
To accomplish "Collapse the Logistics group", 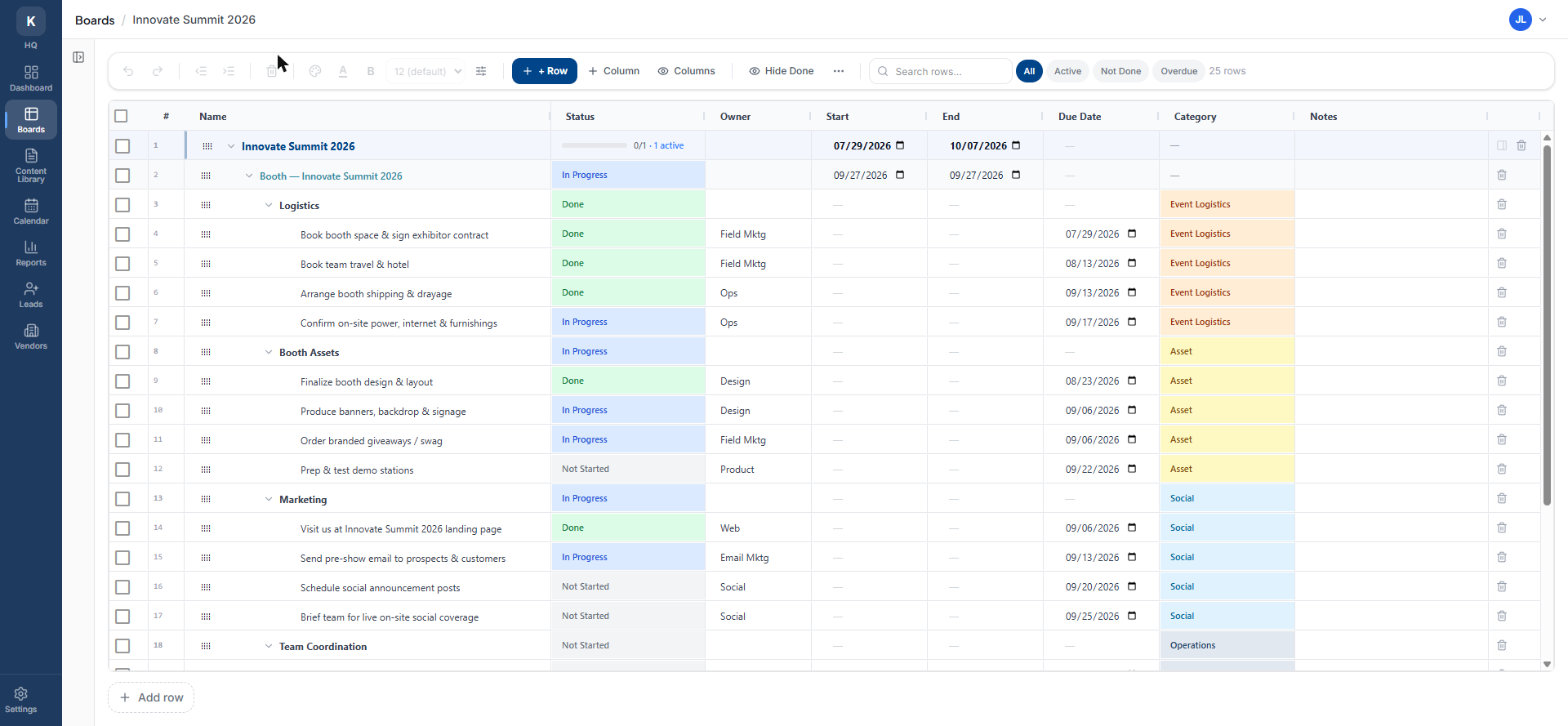I will (268, 205).
